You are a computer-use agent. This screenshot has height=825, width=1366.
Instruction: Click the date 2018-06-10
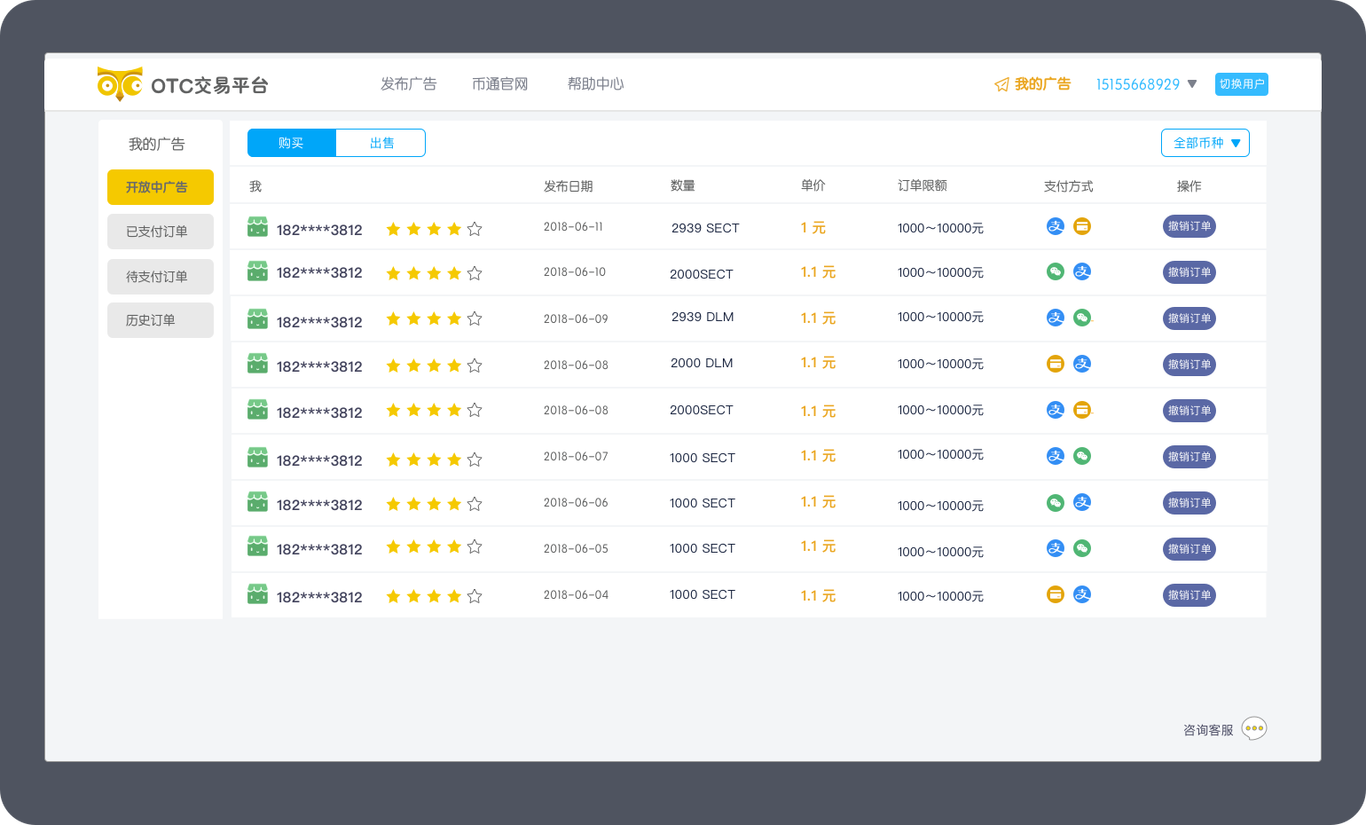tap(574, 272)
